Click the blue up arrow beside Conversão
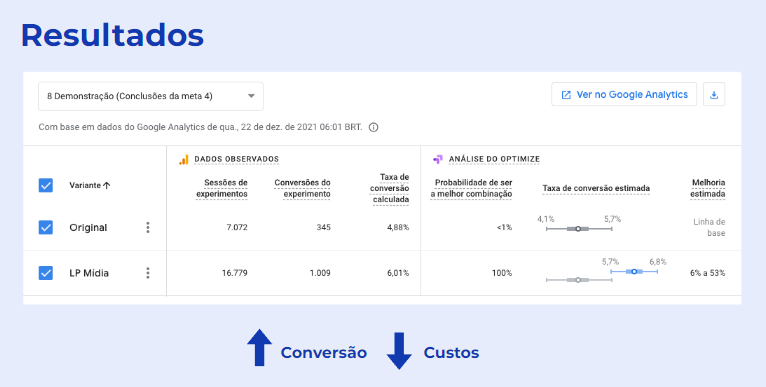 pos(259,347)
